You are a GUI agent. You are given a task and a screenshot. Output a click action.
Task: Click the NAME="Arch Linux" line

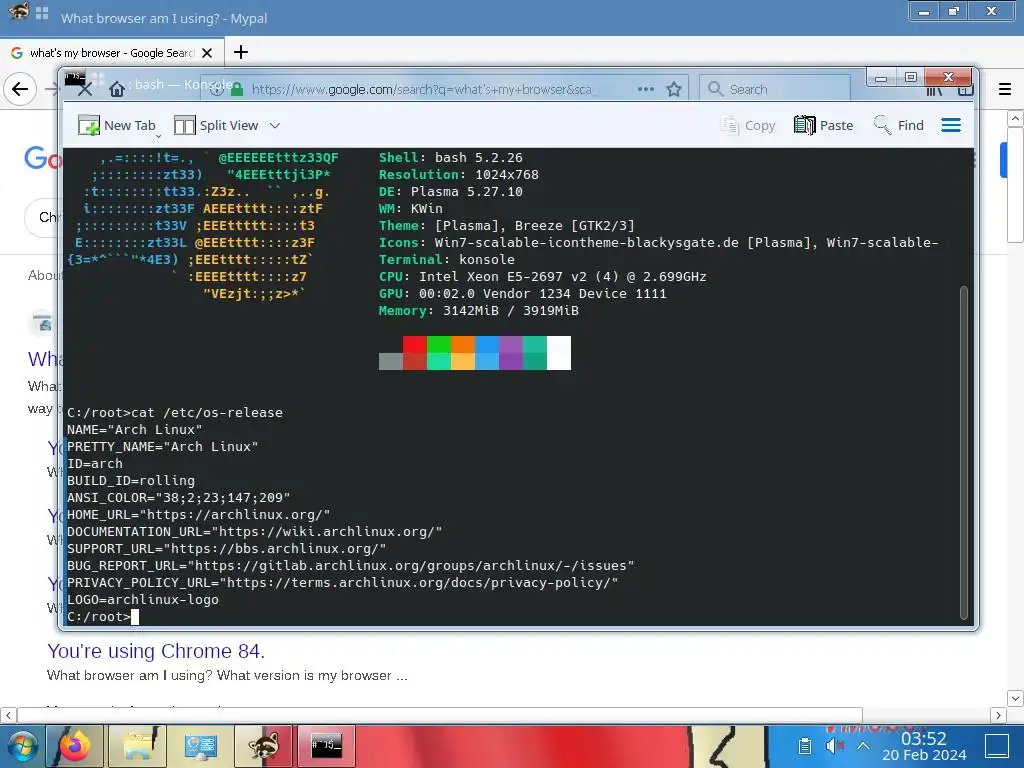tap(135, 430)
